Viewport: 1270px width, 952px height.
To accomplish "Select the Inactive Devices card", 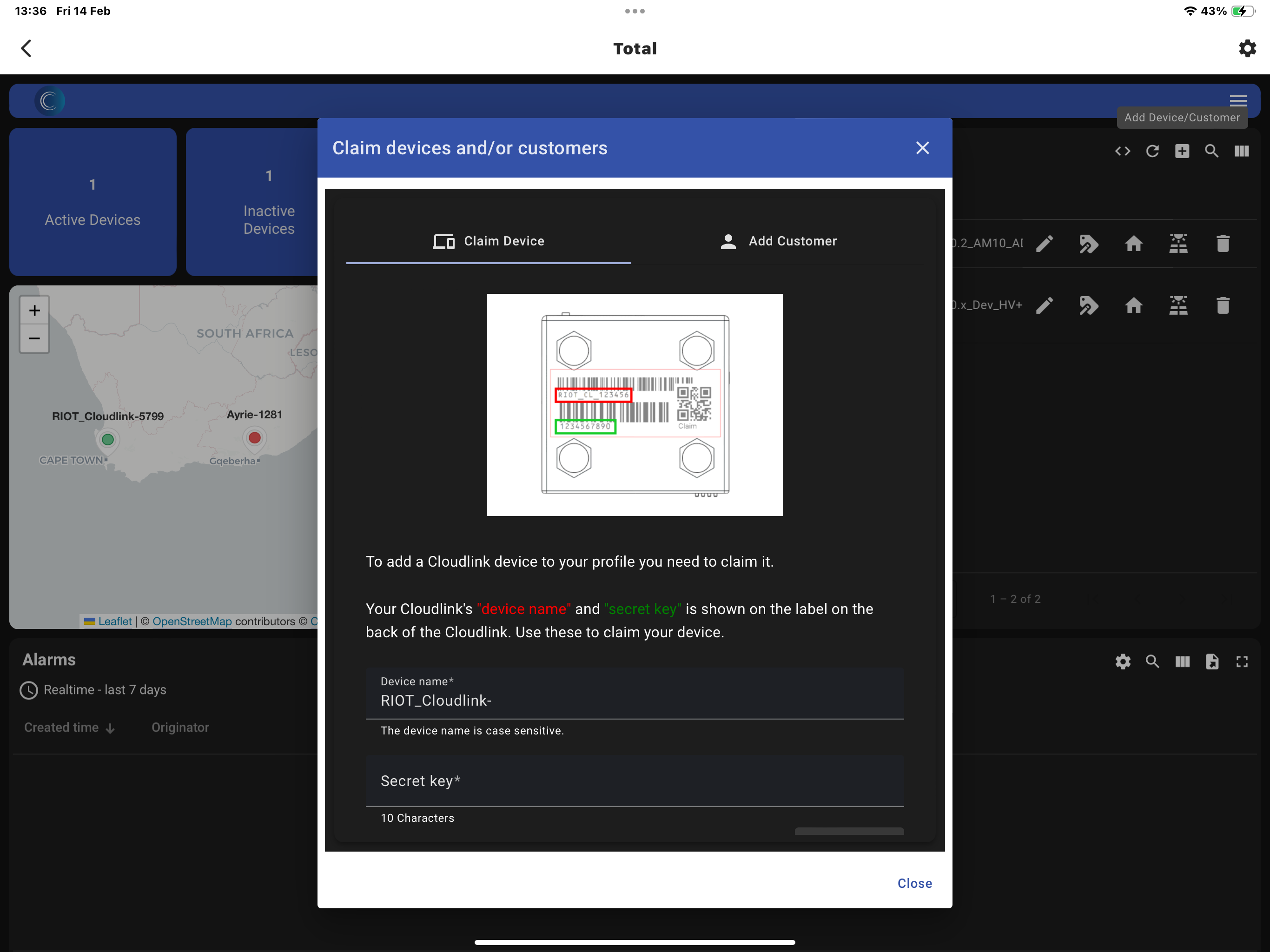I will click(251, 202).
